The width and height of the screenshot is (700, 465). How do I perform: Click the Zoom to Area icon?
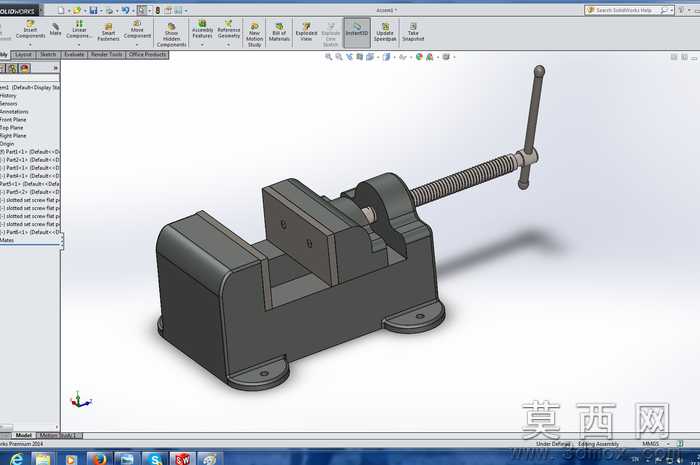pyautogui.click(x=339, y=57)
